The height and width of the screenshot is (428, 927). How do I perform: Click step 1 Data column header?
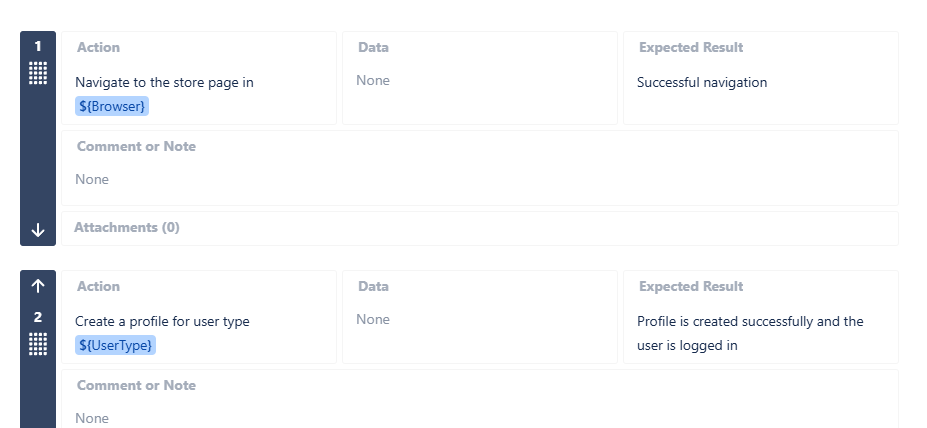[x=373, y=47]
